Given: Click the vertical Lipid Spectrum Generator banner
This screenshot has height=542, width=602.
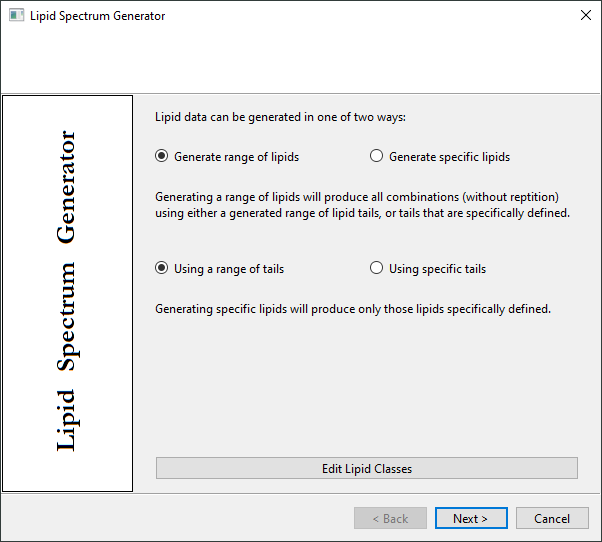Looking at the screenshot, I should click(x=68, y=293).
